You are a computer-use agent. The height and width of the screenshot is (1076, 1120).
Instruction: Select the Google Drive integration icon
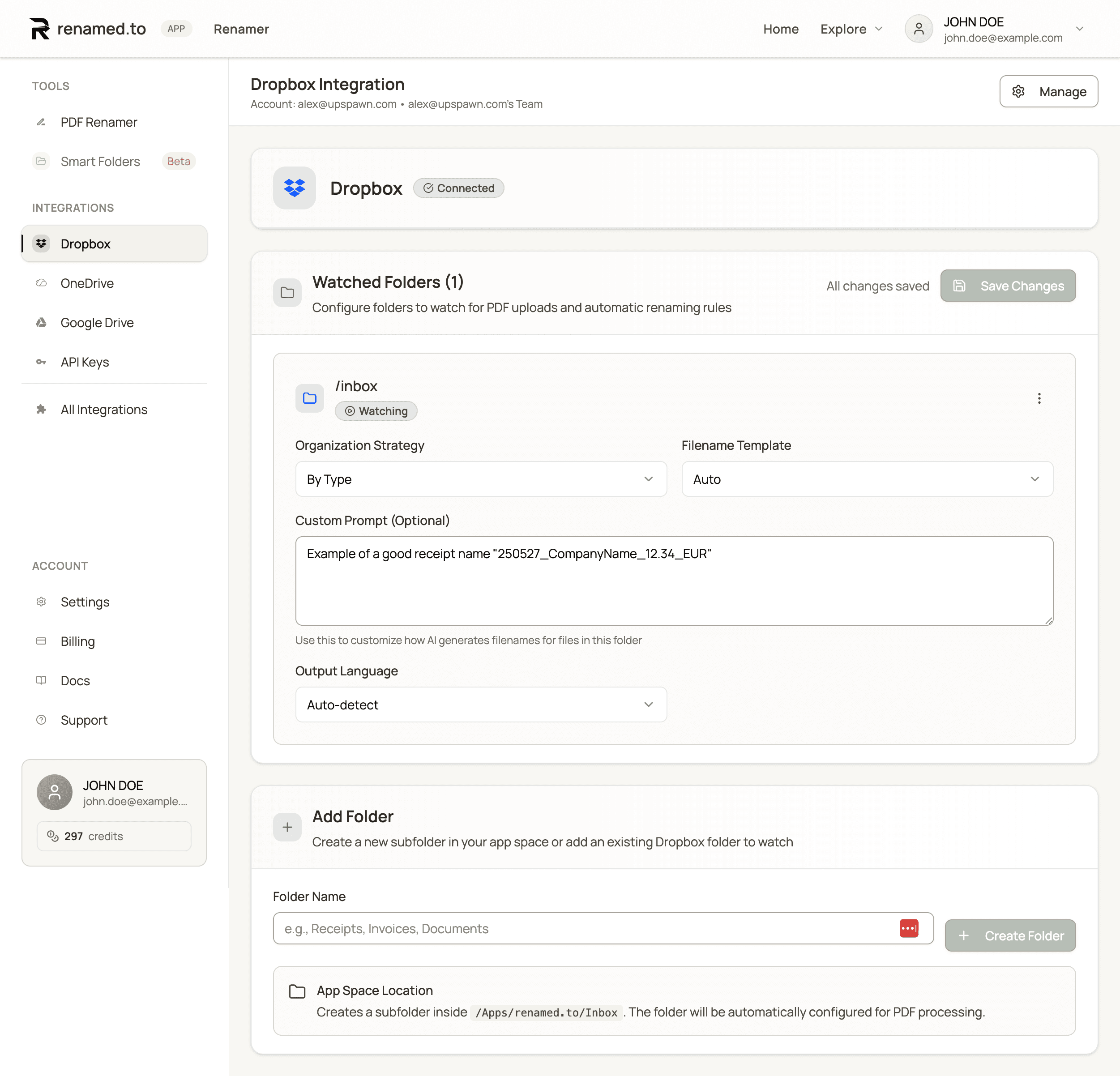(42, 322)
